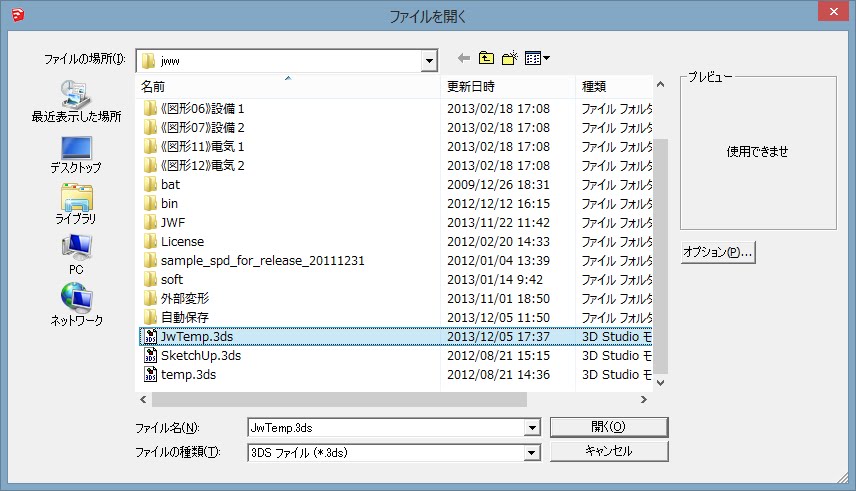
Task: Sort by the 名前 column header
Action: pyautogui.click(x=288, y=86)
